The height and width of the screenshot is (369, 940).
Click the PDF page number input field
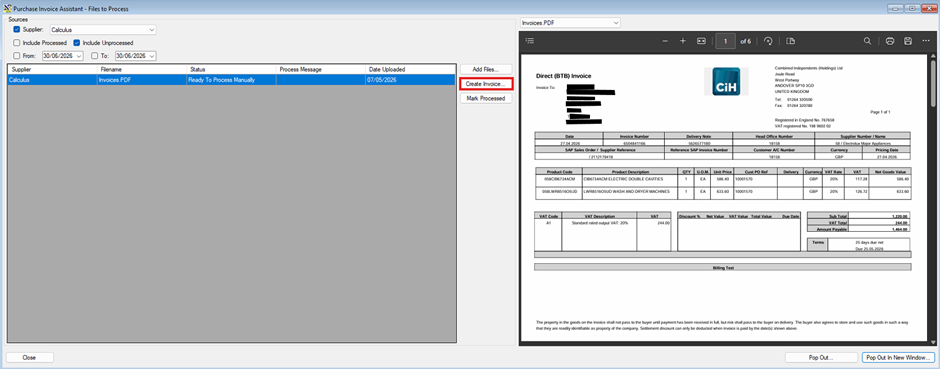725,41
